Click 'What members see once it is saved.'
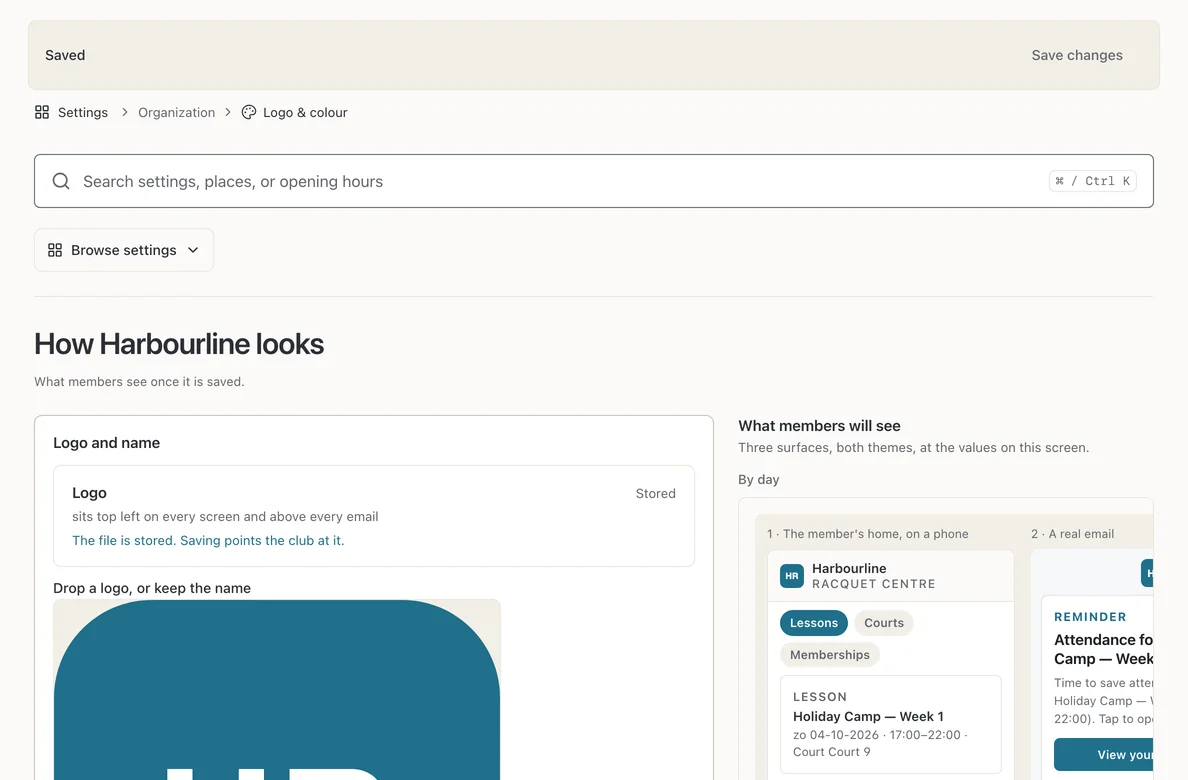 coord(139,381)
